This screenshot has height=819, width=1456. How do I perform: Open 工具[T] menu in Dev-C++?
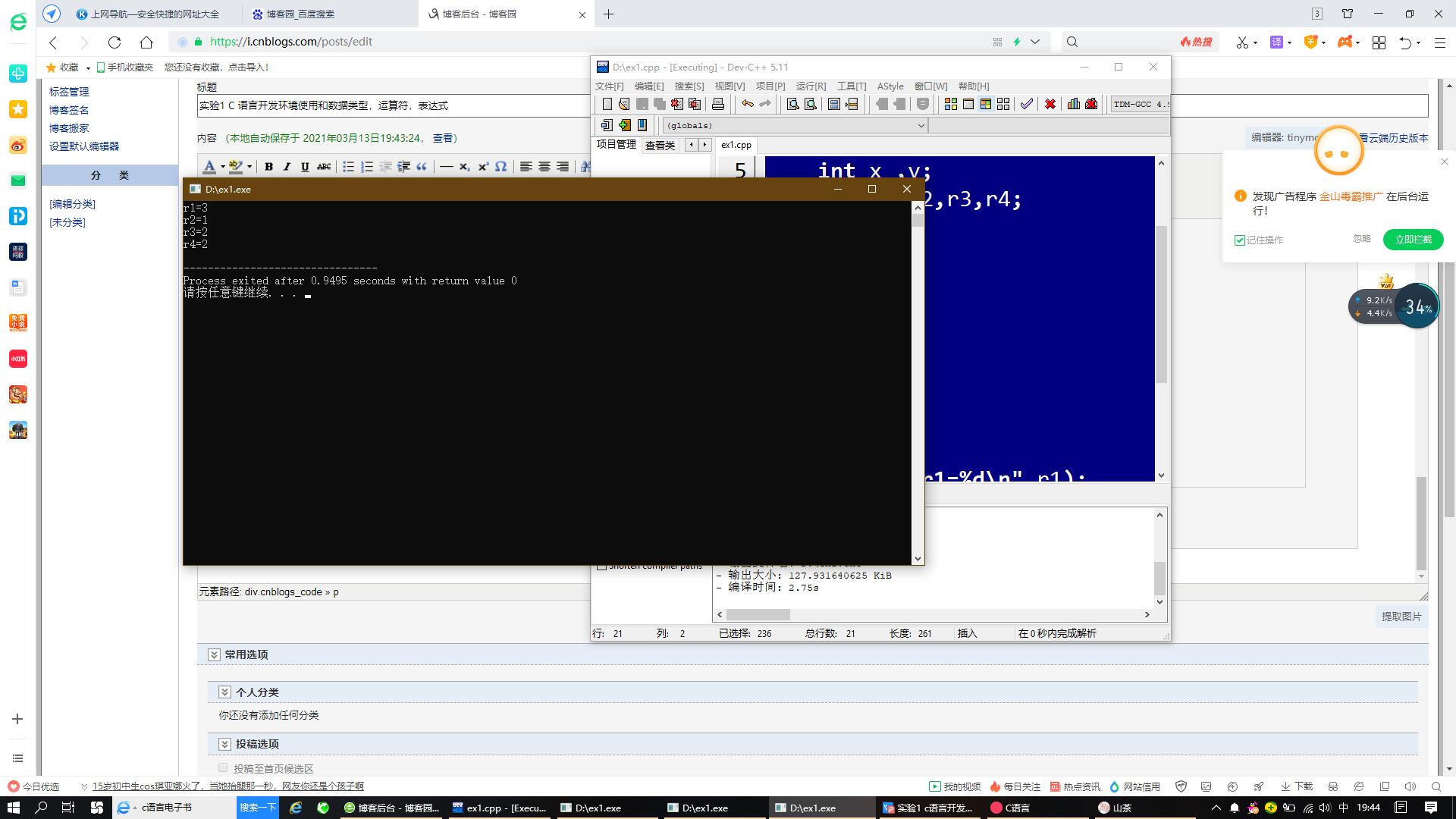click(x=852, y=86)
